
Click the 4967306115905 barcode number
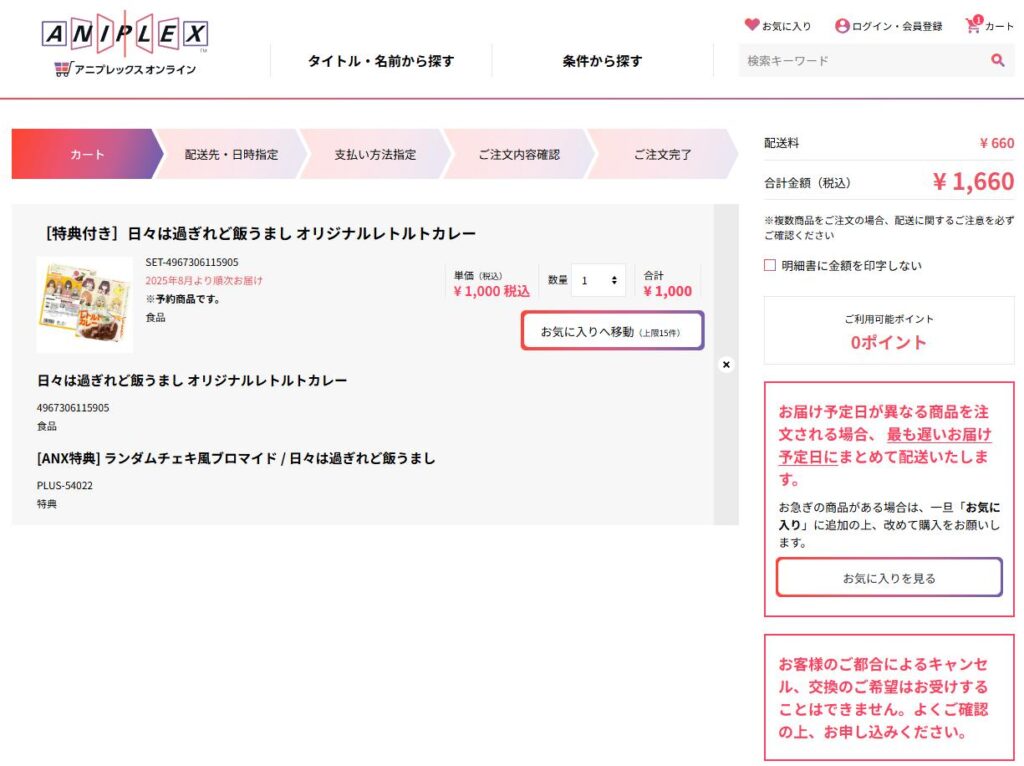(73, 407)
